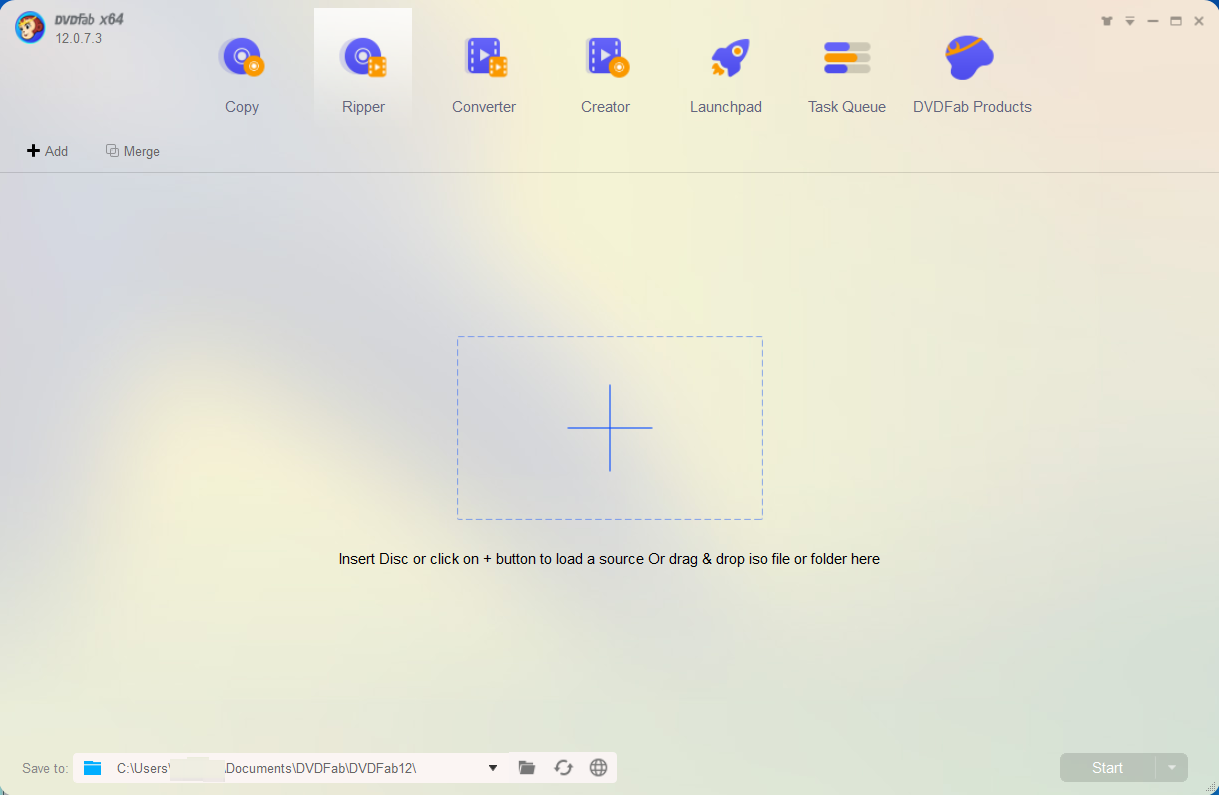Open the Copy module
Image resolution: width=1219 pixels, height=795 pixels.
point(241,70)
